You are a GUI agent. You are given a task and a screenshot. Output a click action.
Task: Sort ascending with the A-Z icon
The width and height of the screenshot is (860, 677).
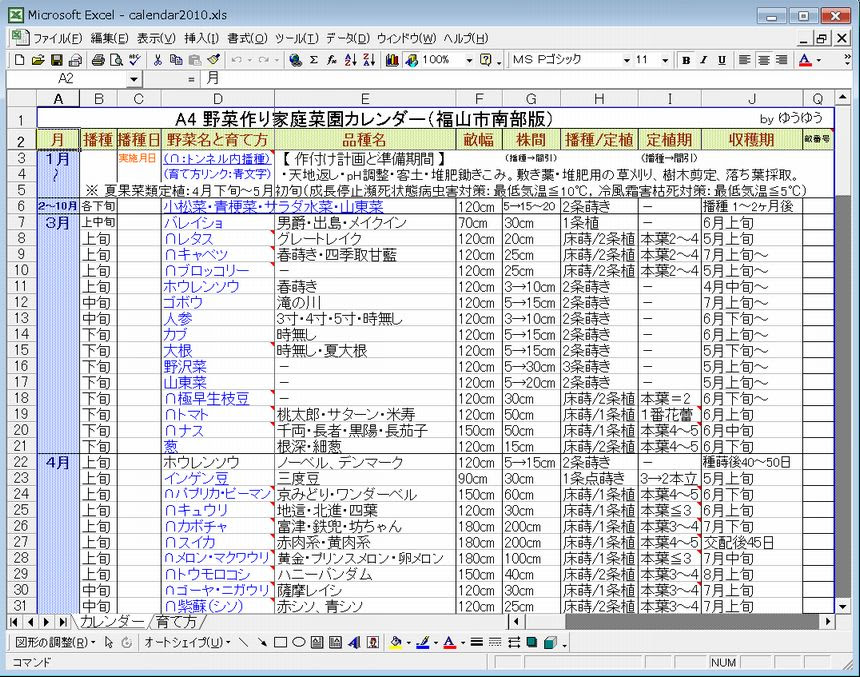tap(350, 60)
